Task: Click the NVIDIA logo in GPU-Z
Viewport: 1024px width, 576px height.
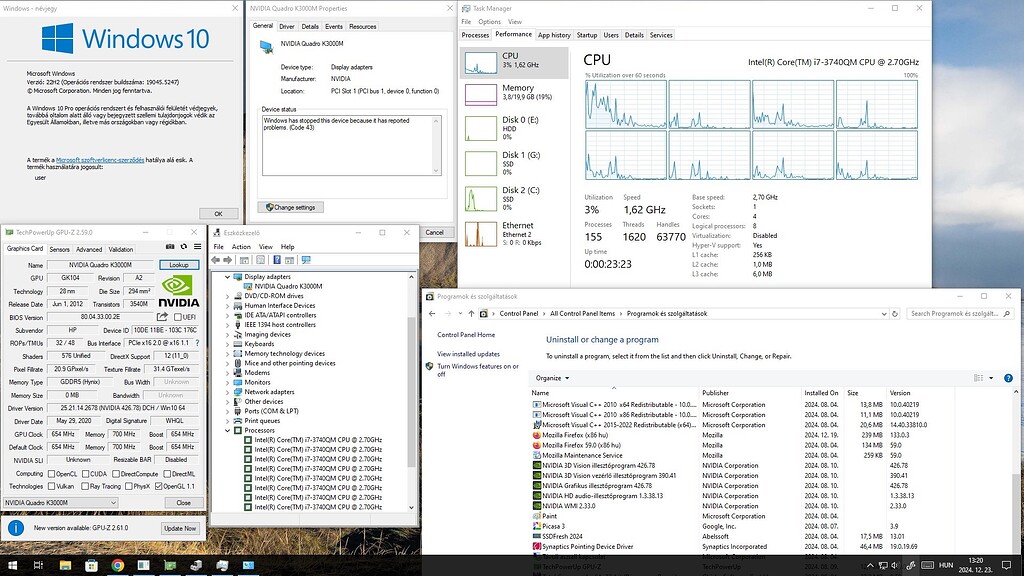Action: (x=176, y=288)
